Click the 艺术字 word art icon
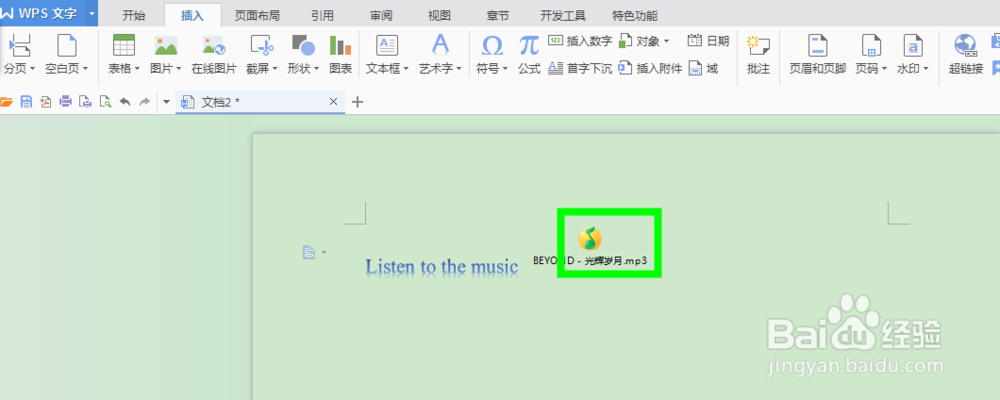This screenshot has height=400, width=1000. point(440,46)
